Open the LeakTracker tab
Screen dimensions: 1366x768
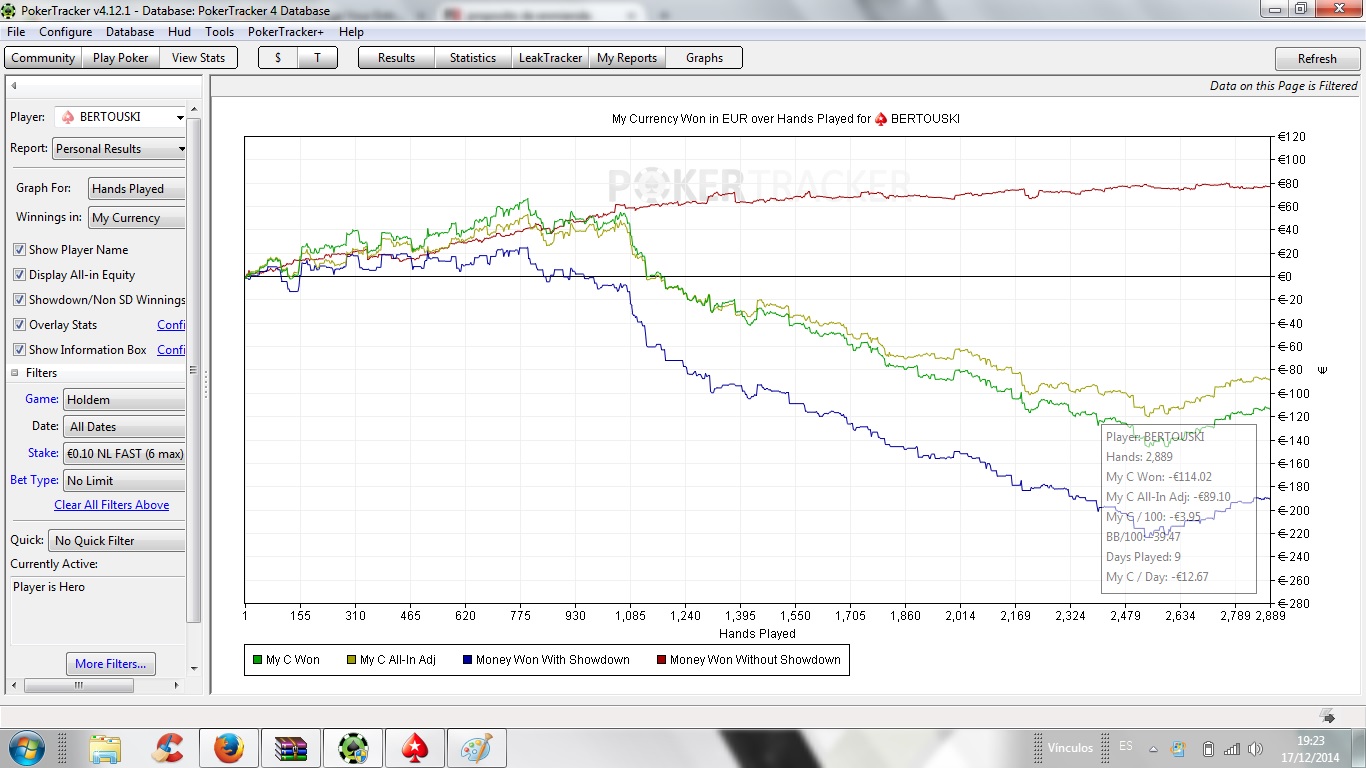[x=550, y=58]
